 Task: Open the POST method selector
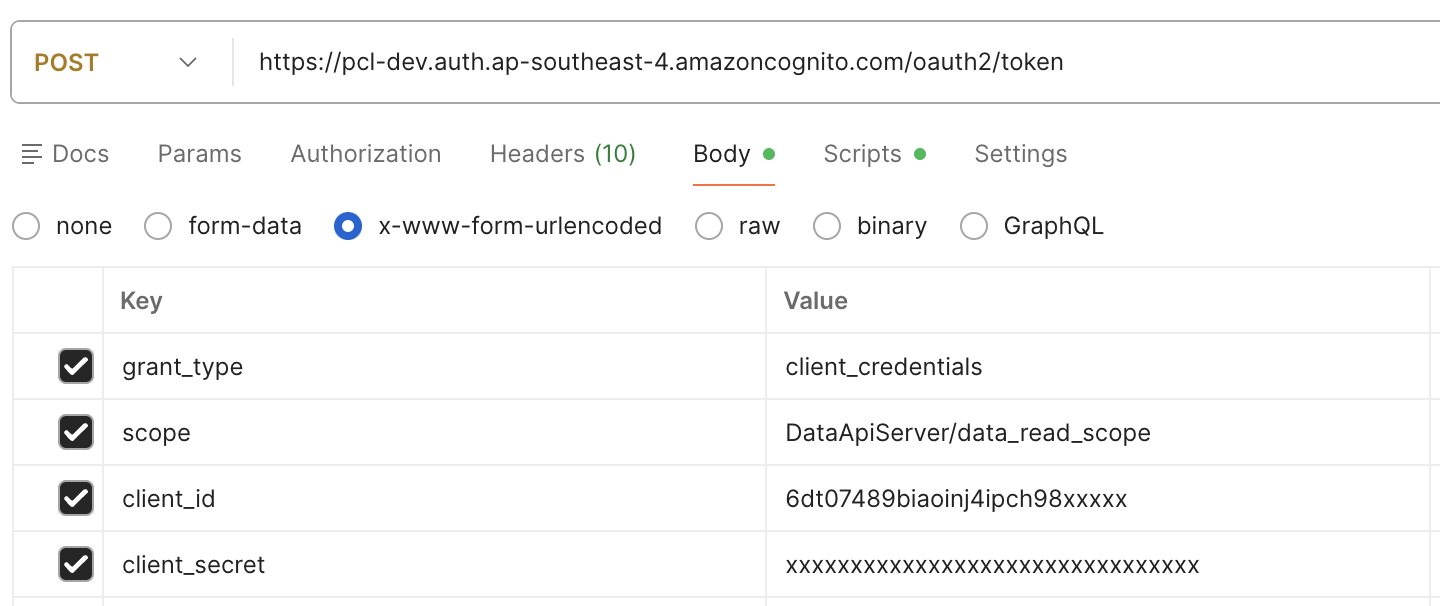[x=66, y=61]
